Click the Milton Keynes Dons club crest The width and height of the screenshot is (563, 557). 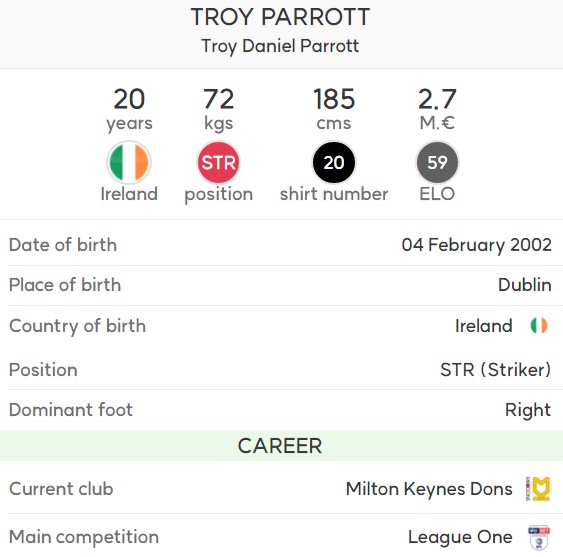(x=538, y=489)
